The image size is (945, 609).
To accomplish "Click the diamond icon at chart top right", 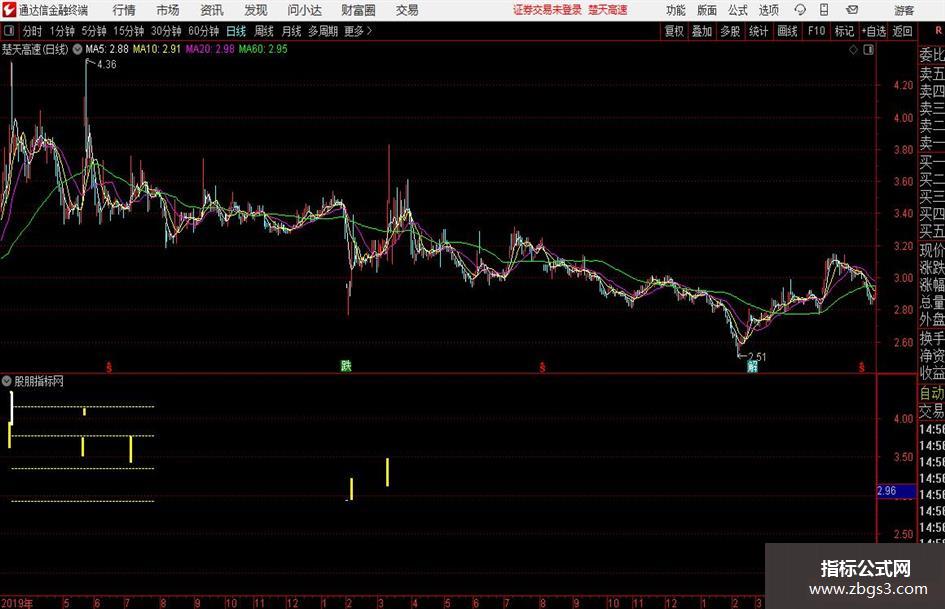I will click(x=853, y=50).
